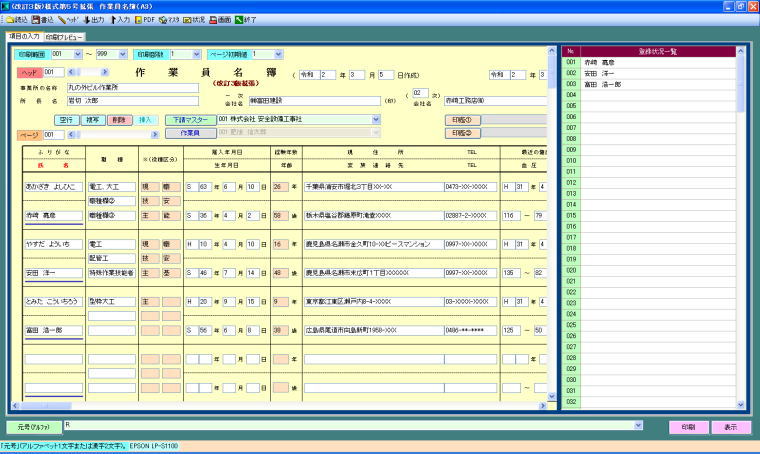This screenshot has width=760, height=454.
Task: Click the 職種 field 型枠大工
Action: pyautogui.click(x=112, y=302)
